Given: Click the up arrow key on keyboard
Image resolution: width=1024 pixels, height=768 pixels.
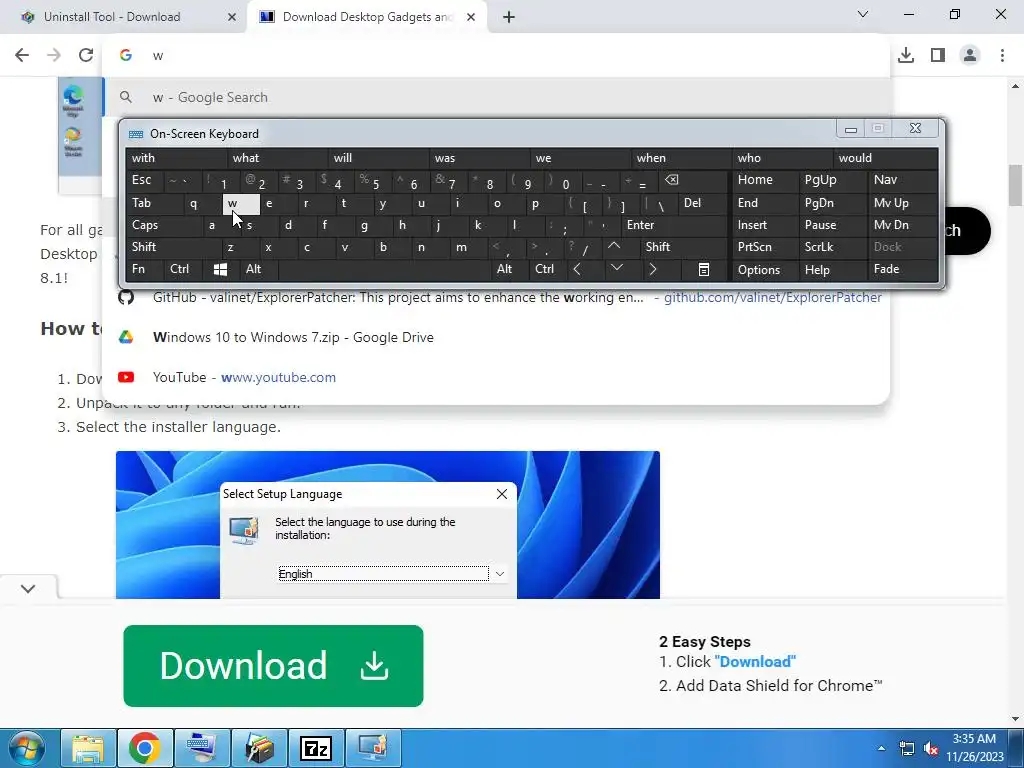Looking at the screenshot, I should [x=614, y=247].
